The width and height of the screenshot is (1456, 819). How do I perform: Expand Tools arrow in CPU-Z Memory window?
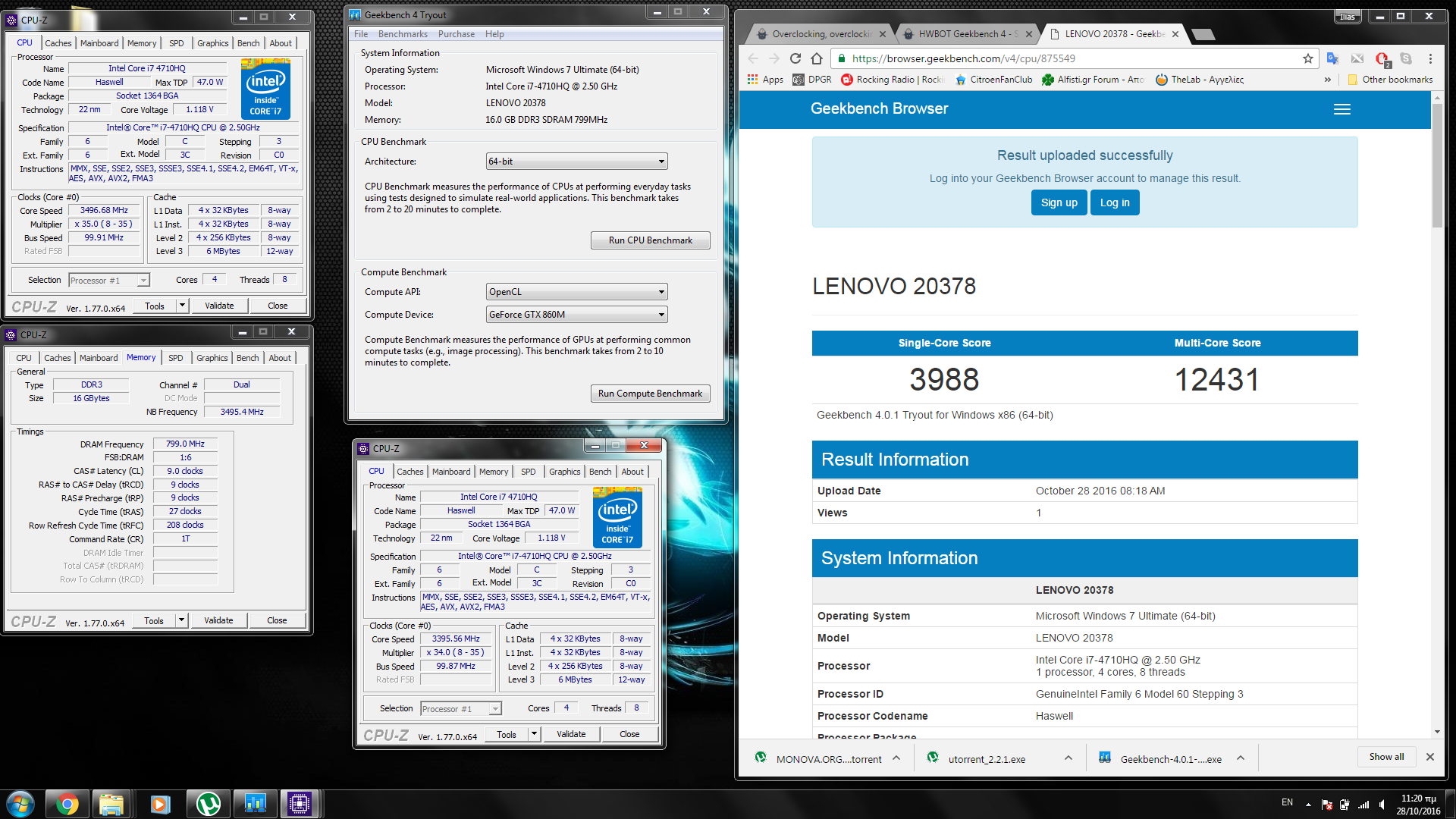(x=181, y=620)
